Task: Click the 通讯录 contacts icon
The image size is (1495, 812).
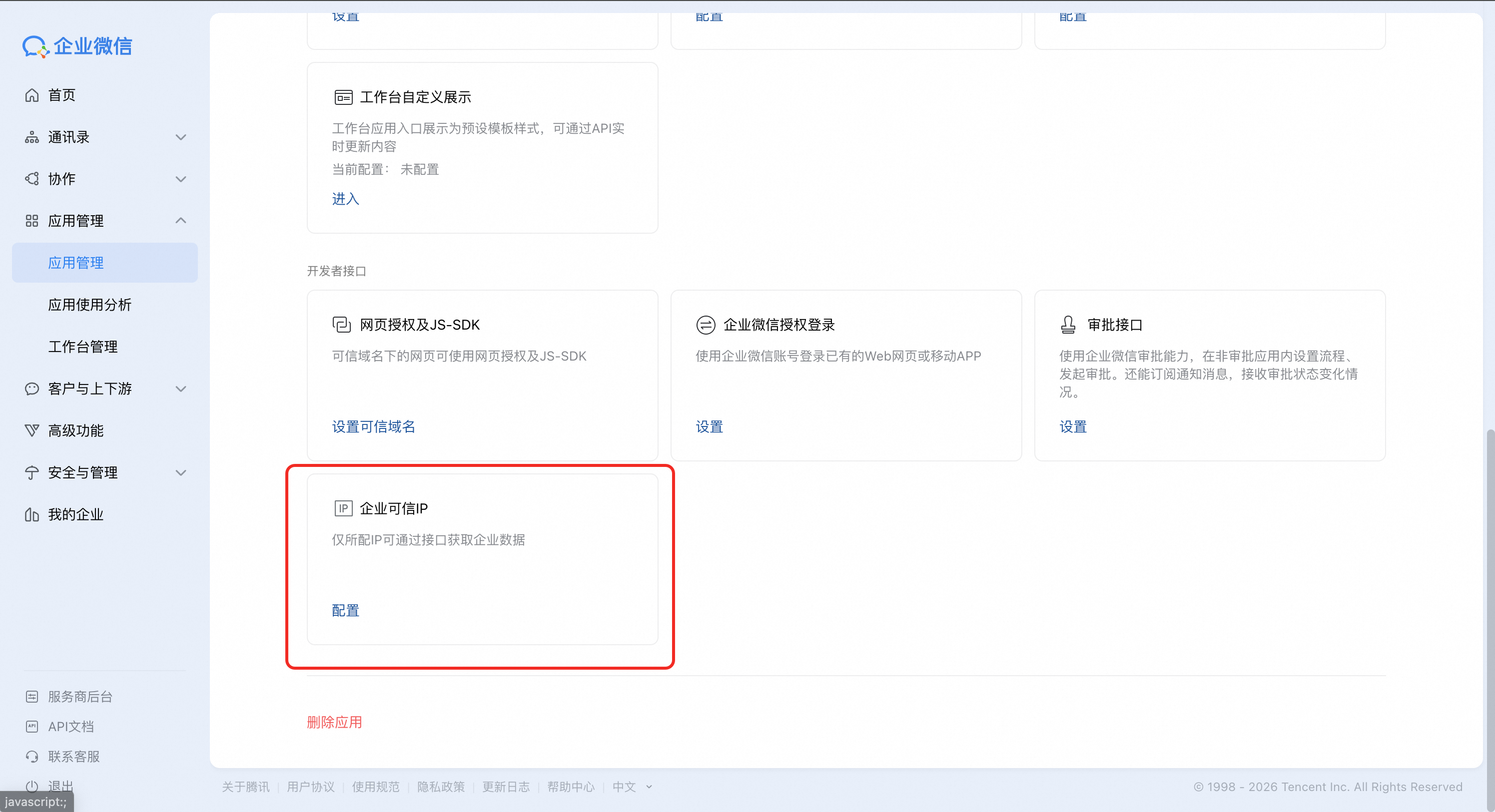Action: tap(32, 137)
